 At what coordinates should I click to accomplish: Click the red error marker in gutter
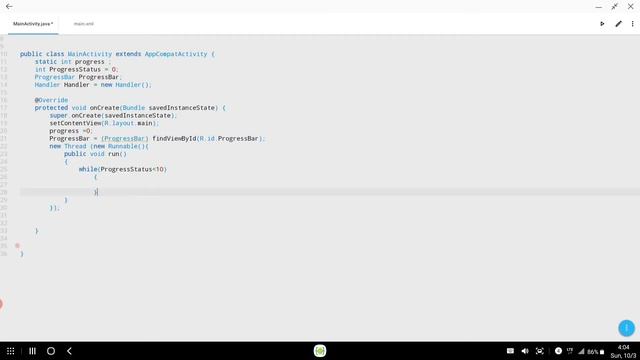coord(17,246)
